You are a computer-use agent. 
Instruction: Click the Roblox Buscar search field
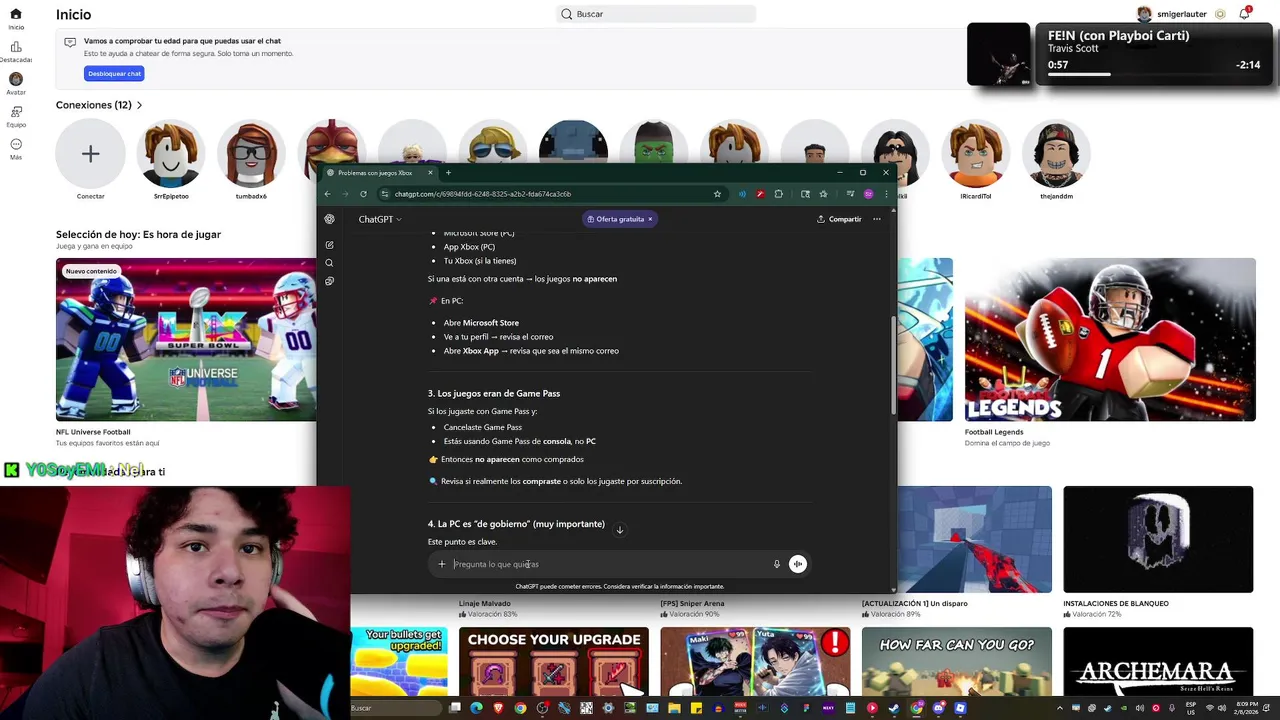(x=656, y=14)
